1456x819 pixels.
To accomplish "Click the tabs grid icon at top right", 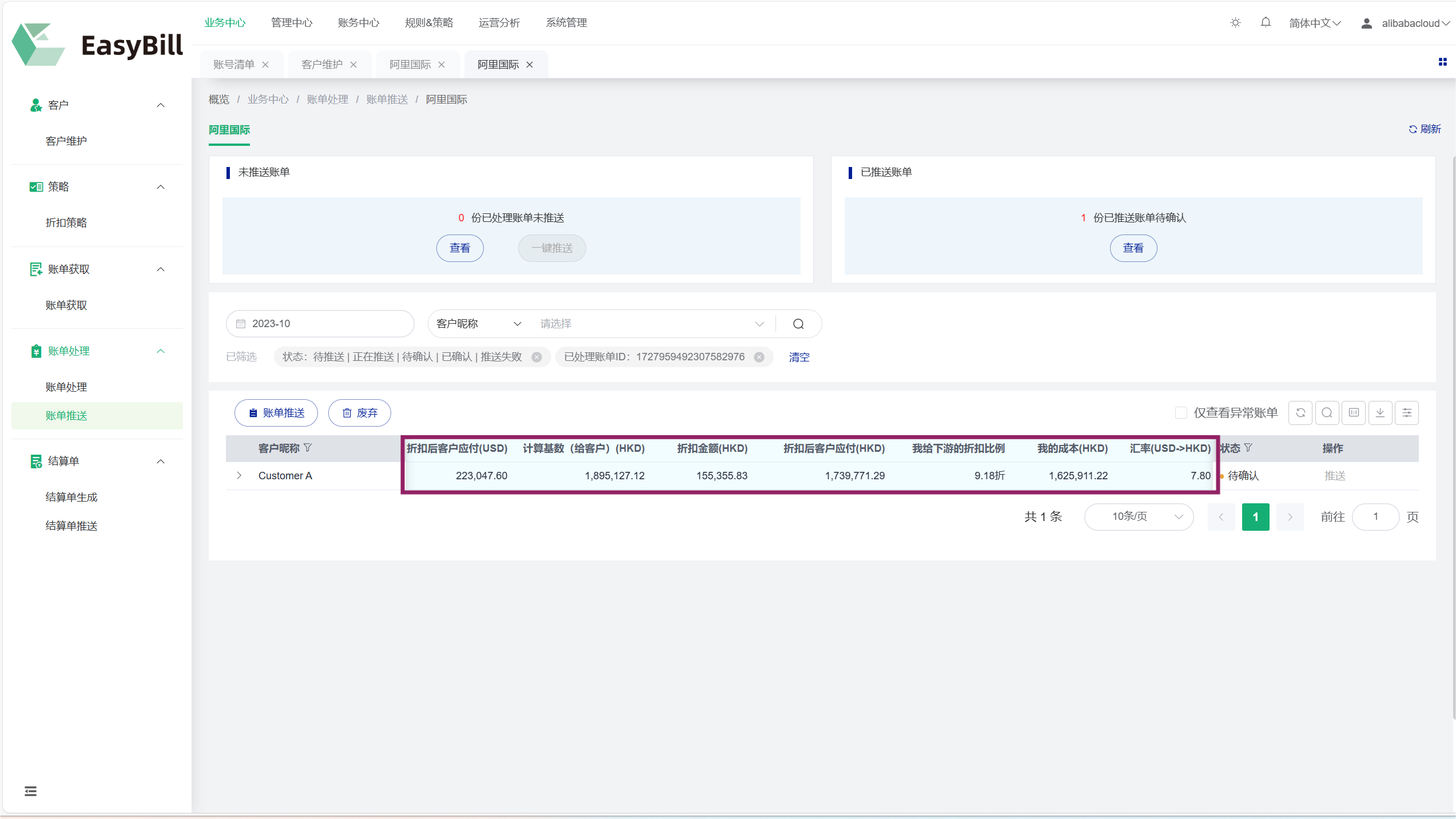I will tap(1442, 62).
